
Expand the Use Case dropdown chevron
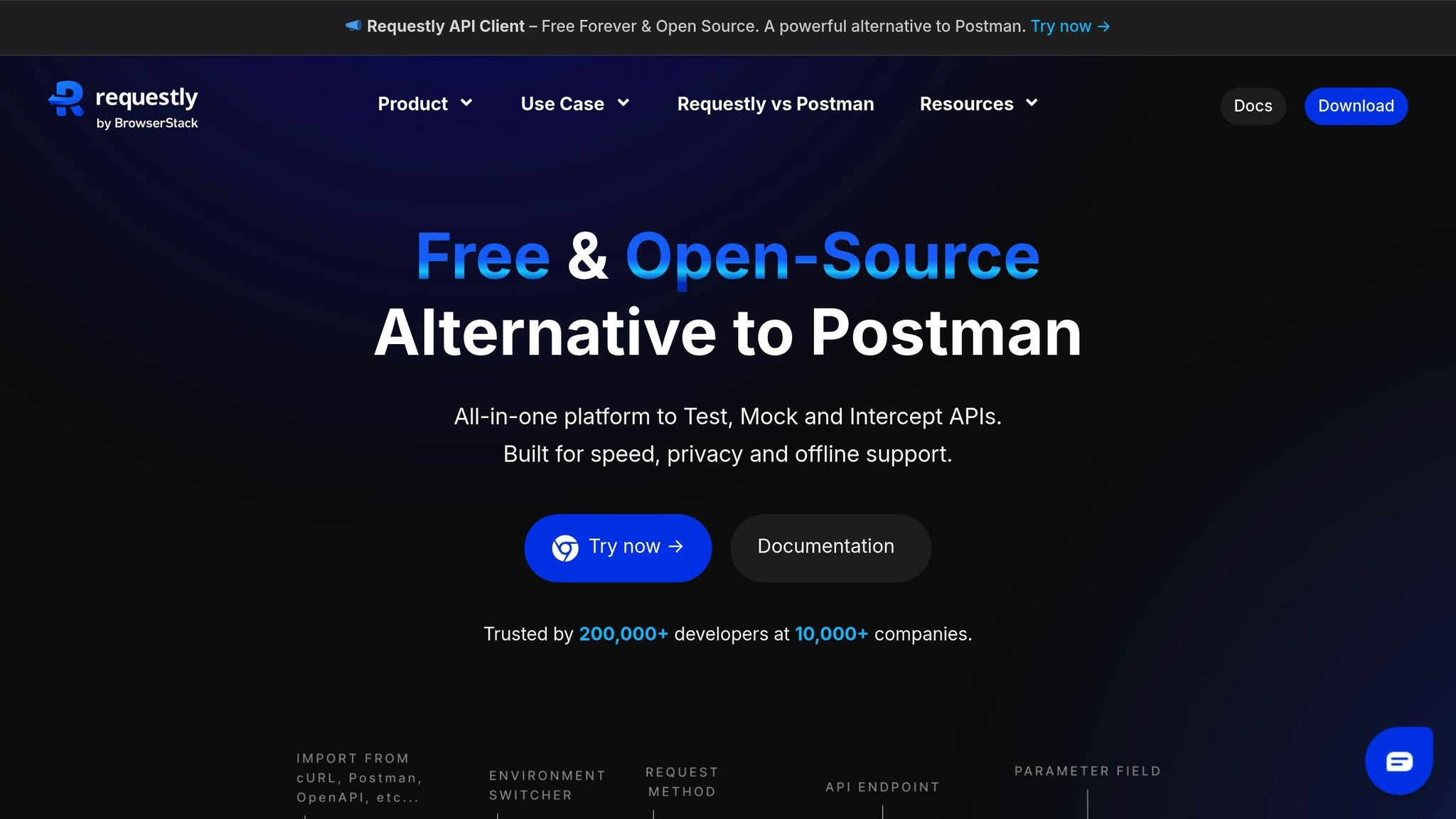(623, 103)
